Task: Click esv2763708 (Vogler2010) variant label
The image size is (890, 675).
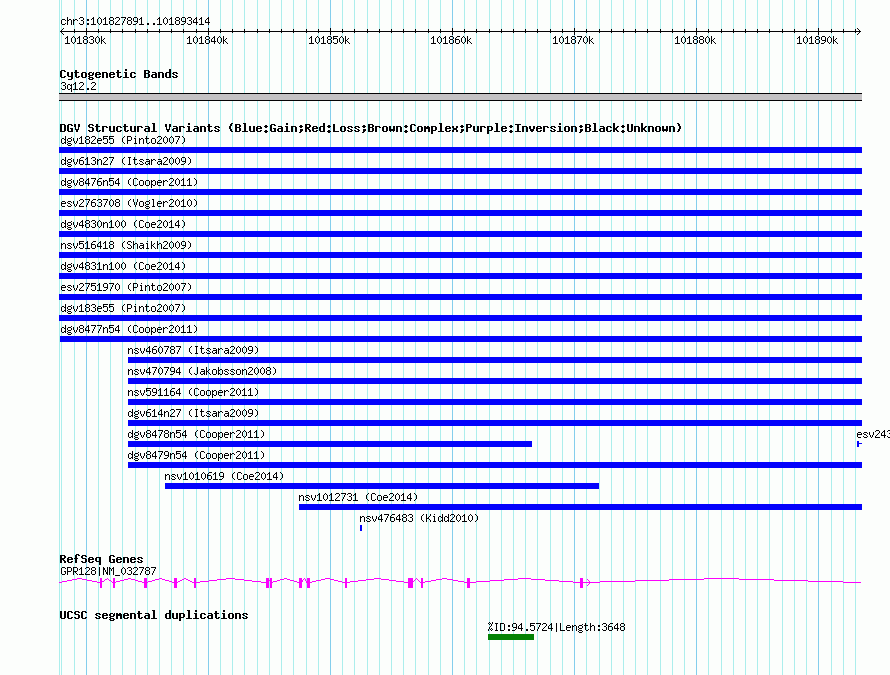Action: 129,203
